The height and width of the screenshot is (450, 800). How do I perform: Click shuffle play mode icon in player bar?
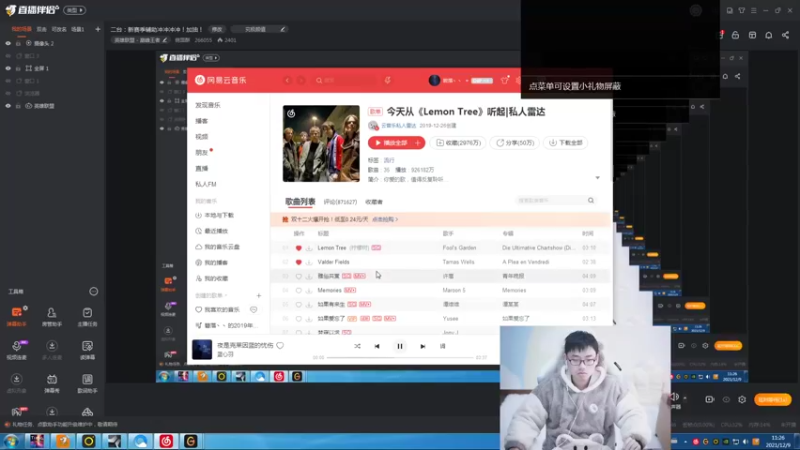click(357, 346)
